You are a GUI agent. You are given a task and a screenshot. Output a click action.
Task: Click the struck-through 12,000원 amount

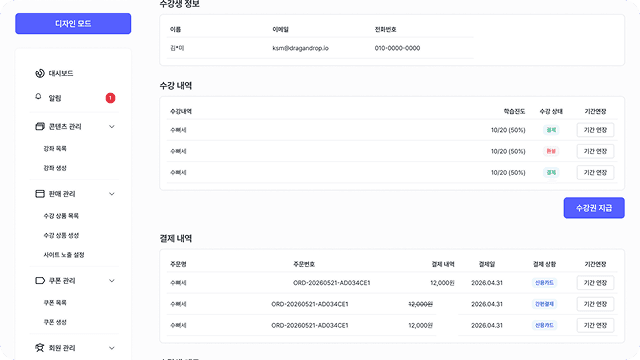point(420,304)
